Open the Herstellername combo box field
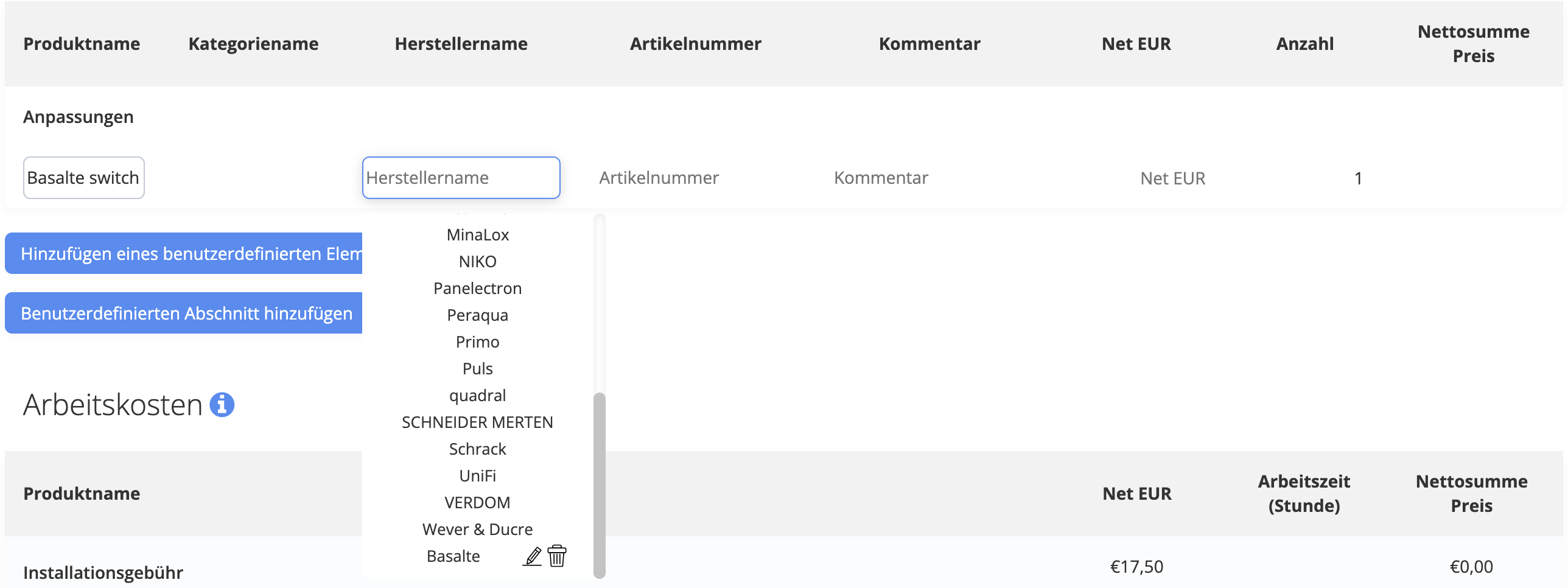1568x588 pixels. click(x=461, y=178)
